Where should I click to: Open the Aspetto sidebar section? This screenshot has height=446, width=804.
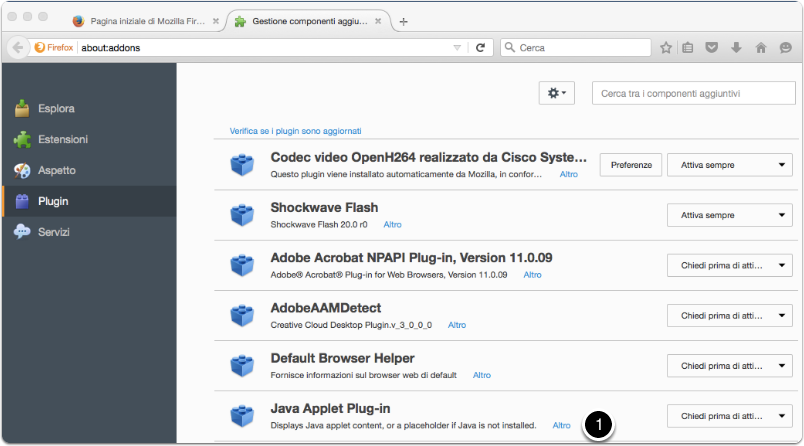click(89, 170)
